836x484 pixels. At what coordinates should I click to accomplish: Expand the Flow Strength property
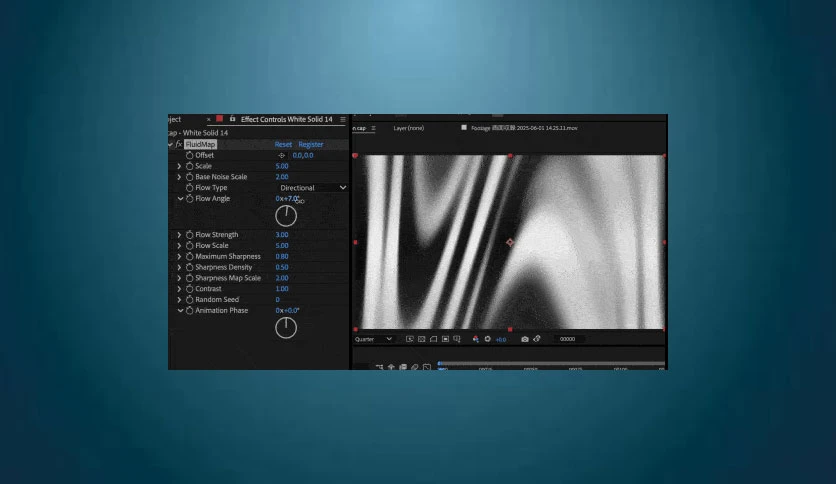click(x=179, y=235)
